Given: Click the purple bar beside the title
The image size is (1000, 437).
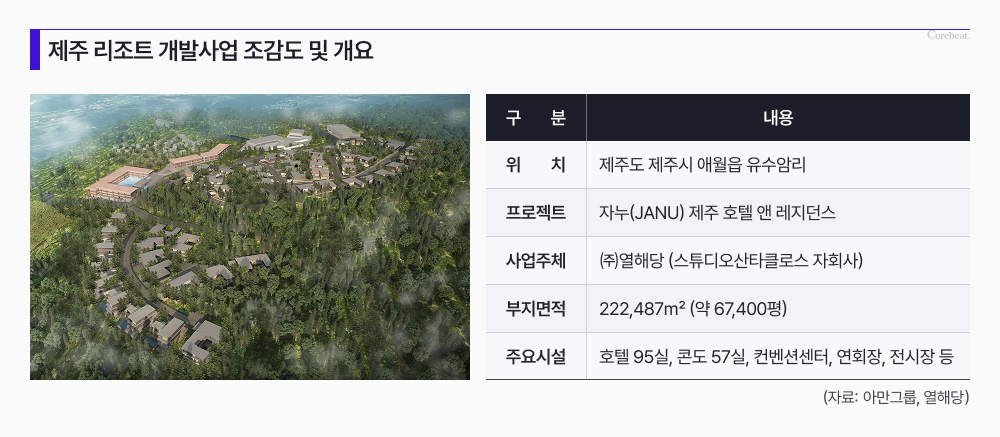Looking at the screenshot, I should click(35, 50).
